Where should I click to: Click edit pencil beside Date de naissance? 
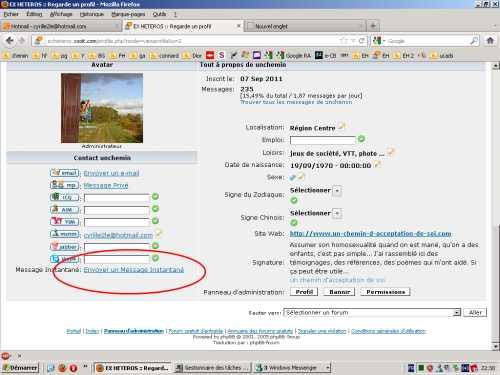coord(377,164)
